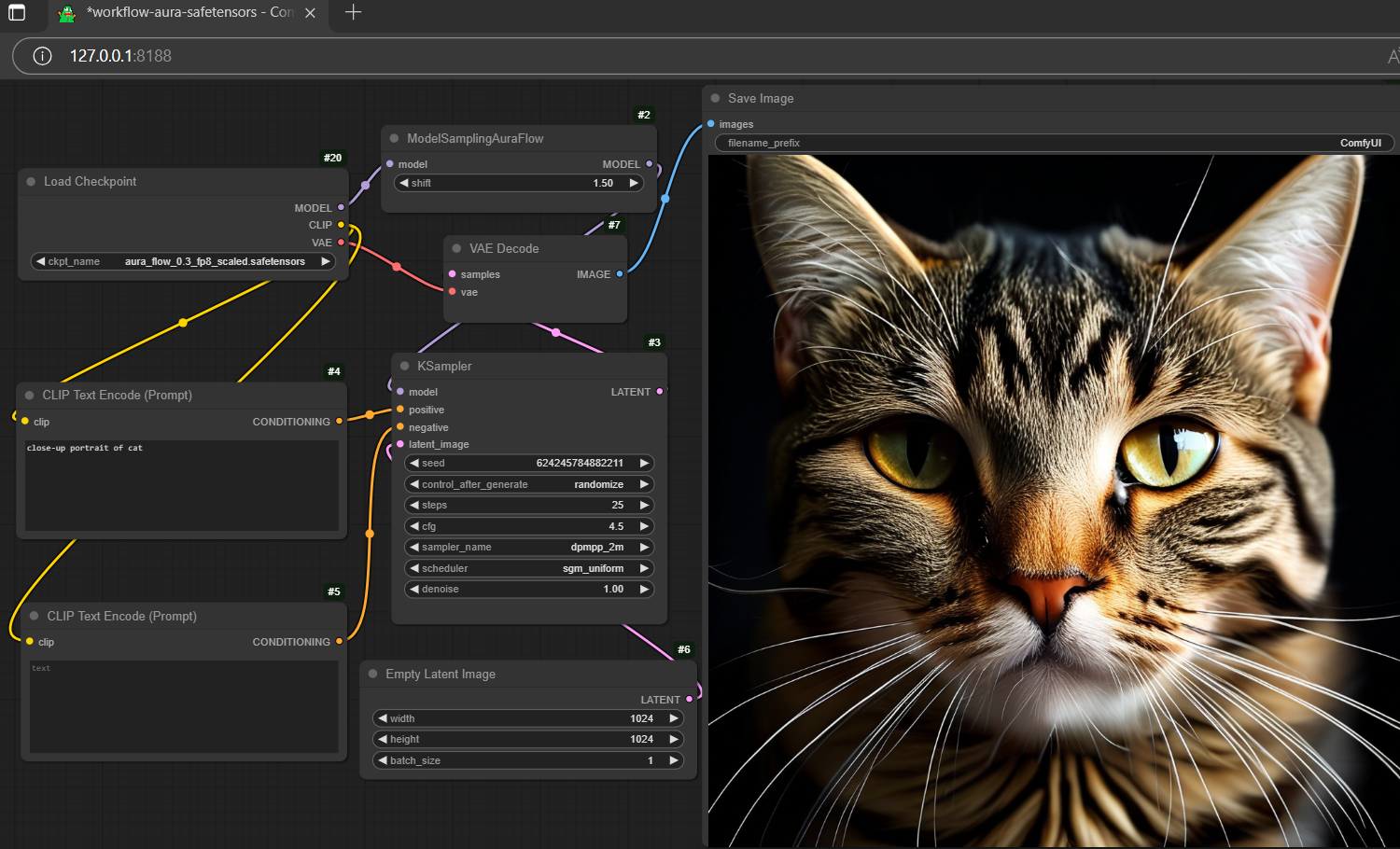
Task: Click the right arrow of control_after_generate
Action: [x=644, y=484]
